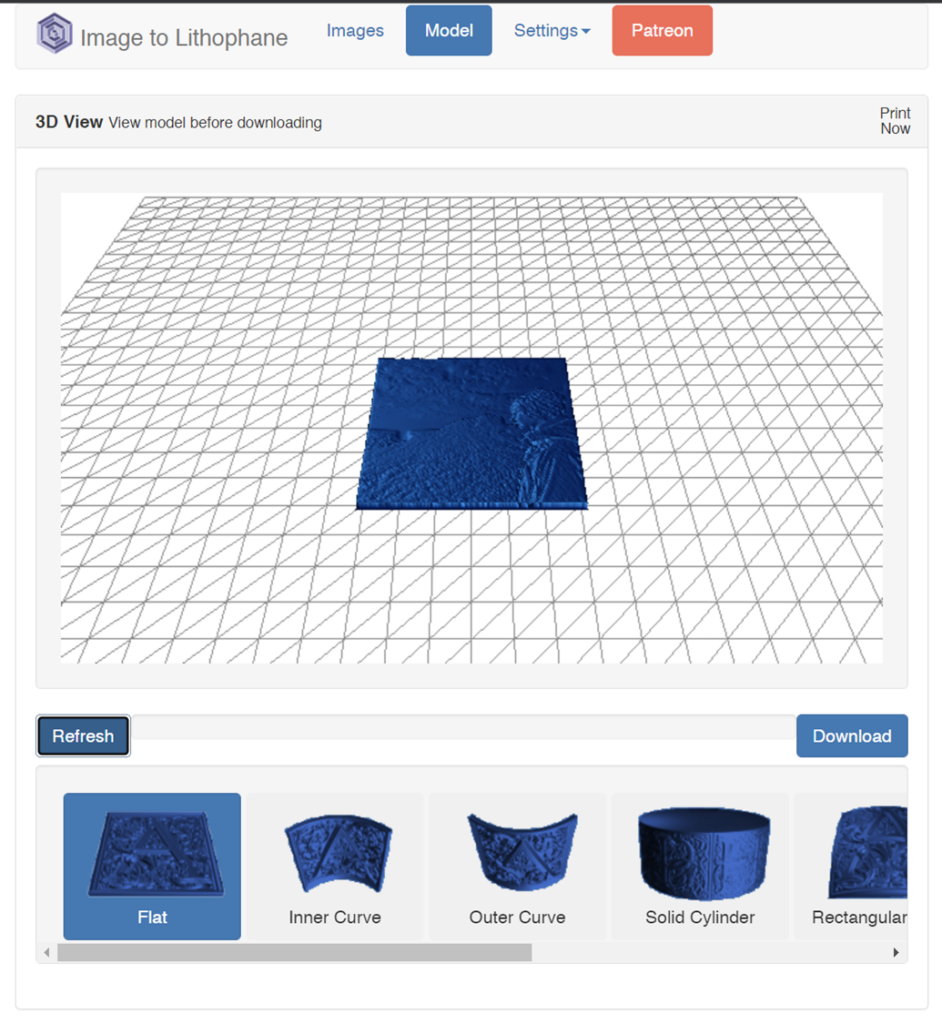Image resolution: width=942 pixels, height=1024 pixels.
Task: Click the shape list left scroll arrow
Action: (x=46, y=953)
